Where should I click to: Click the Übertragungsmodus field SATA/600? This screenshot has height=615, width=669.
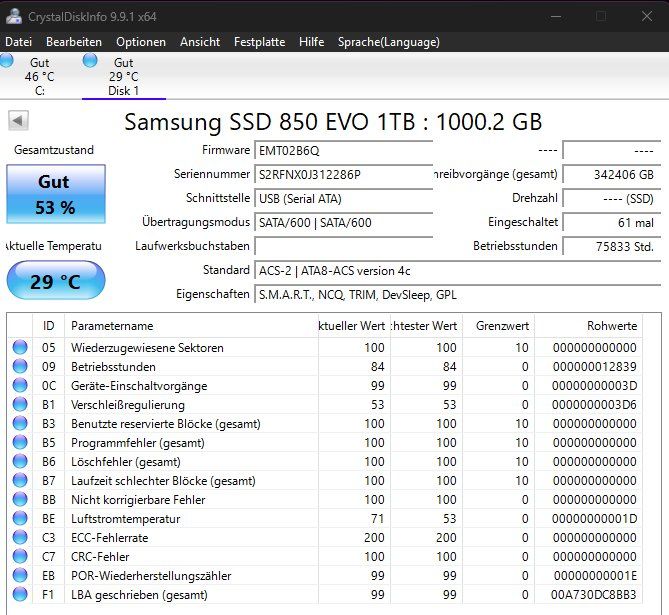(x=343, y=222)
